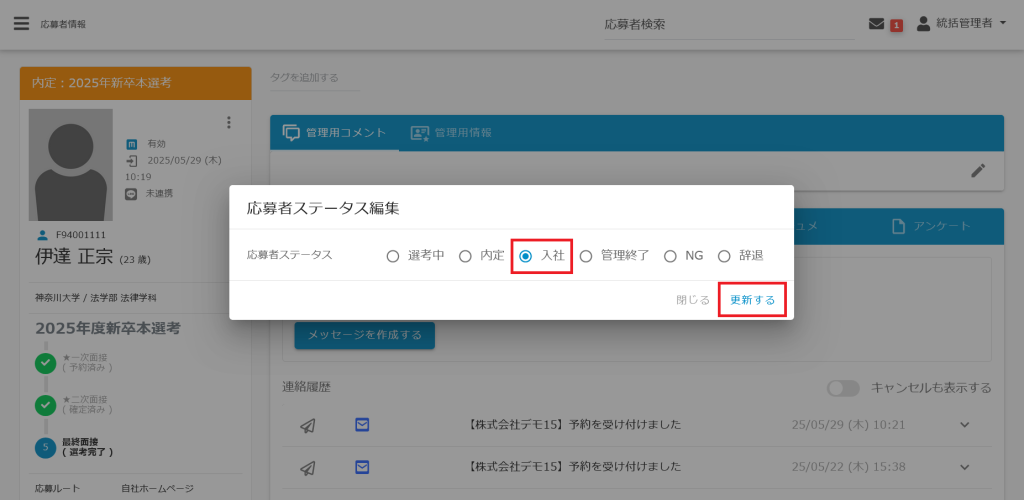This screenshot has height=500, width=1024.
Task: Click the first paper plane send icon
Action: click(x=308, y=425)
